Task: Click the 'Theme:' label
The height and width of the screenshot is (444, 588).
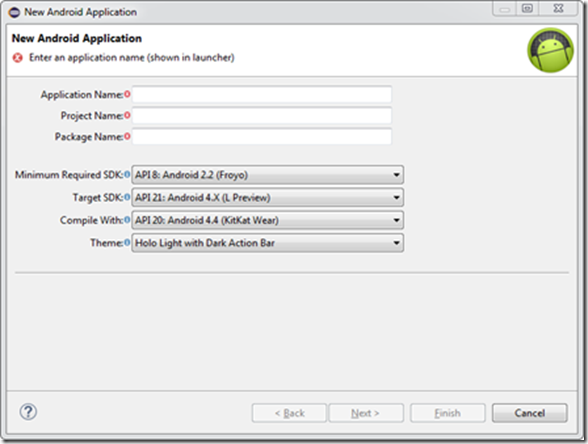Action: (x=106, y=243)
